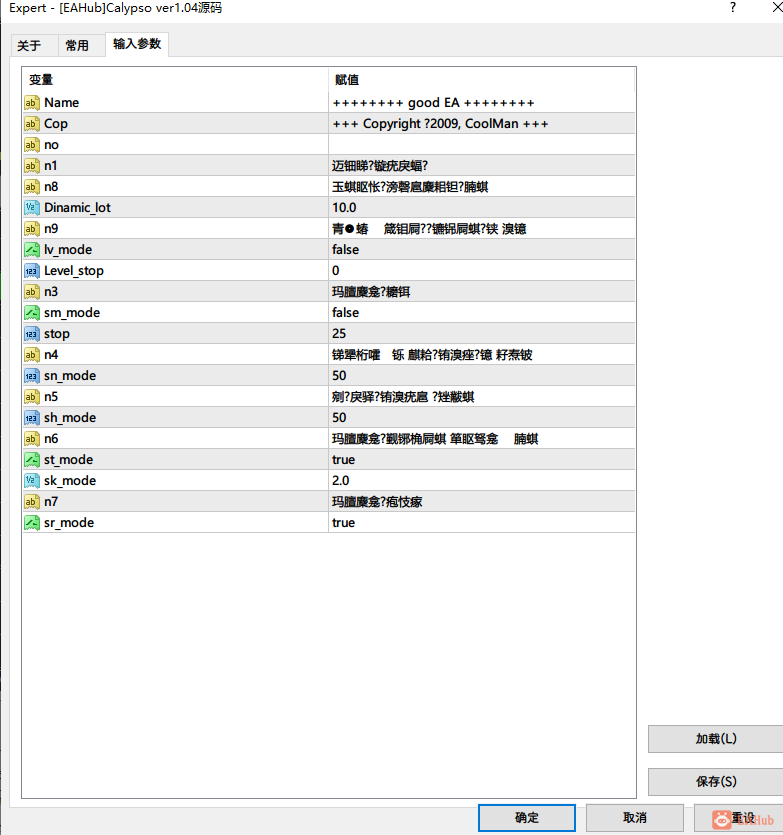Screen dimensions: 783x835
Task: Click the boolean icon beside lv_mode
Action: pos(32,250)
